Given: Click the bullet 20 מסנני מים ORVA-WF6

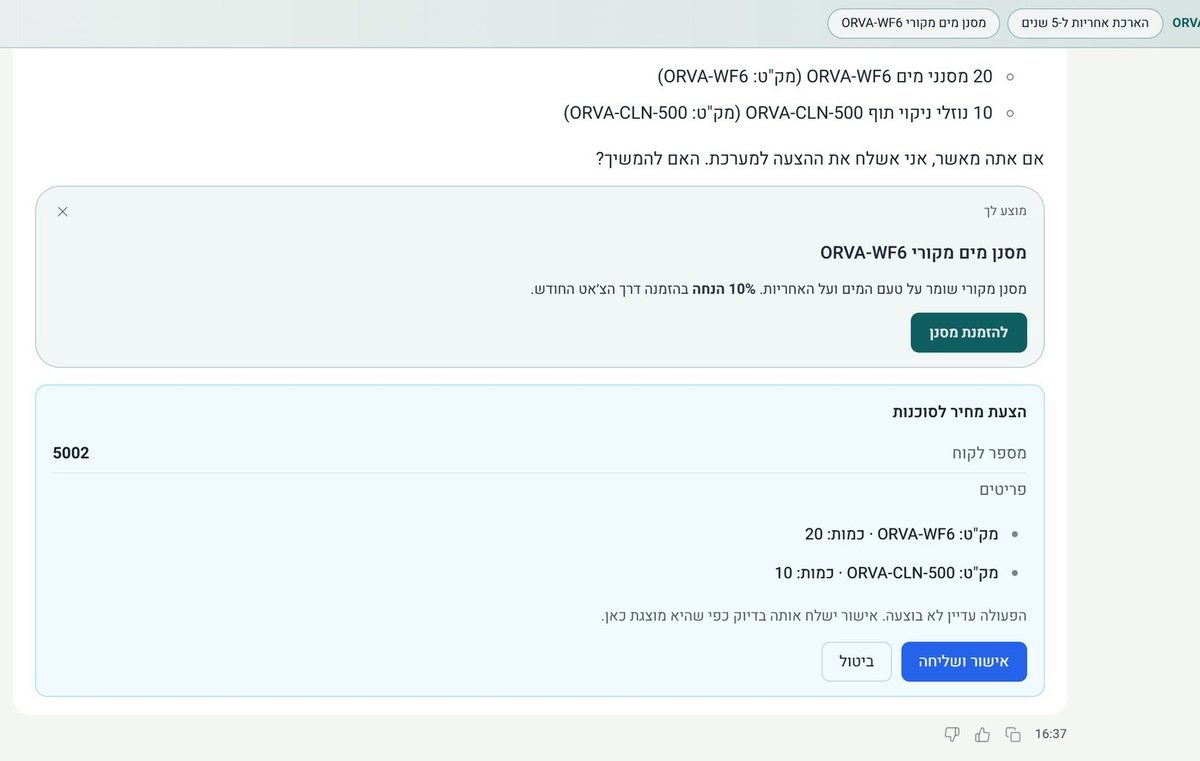Looking at the screenshot, I should [x=825, y=76].
